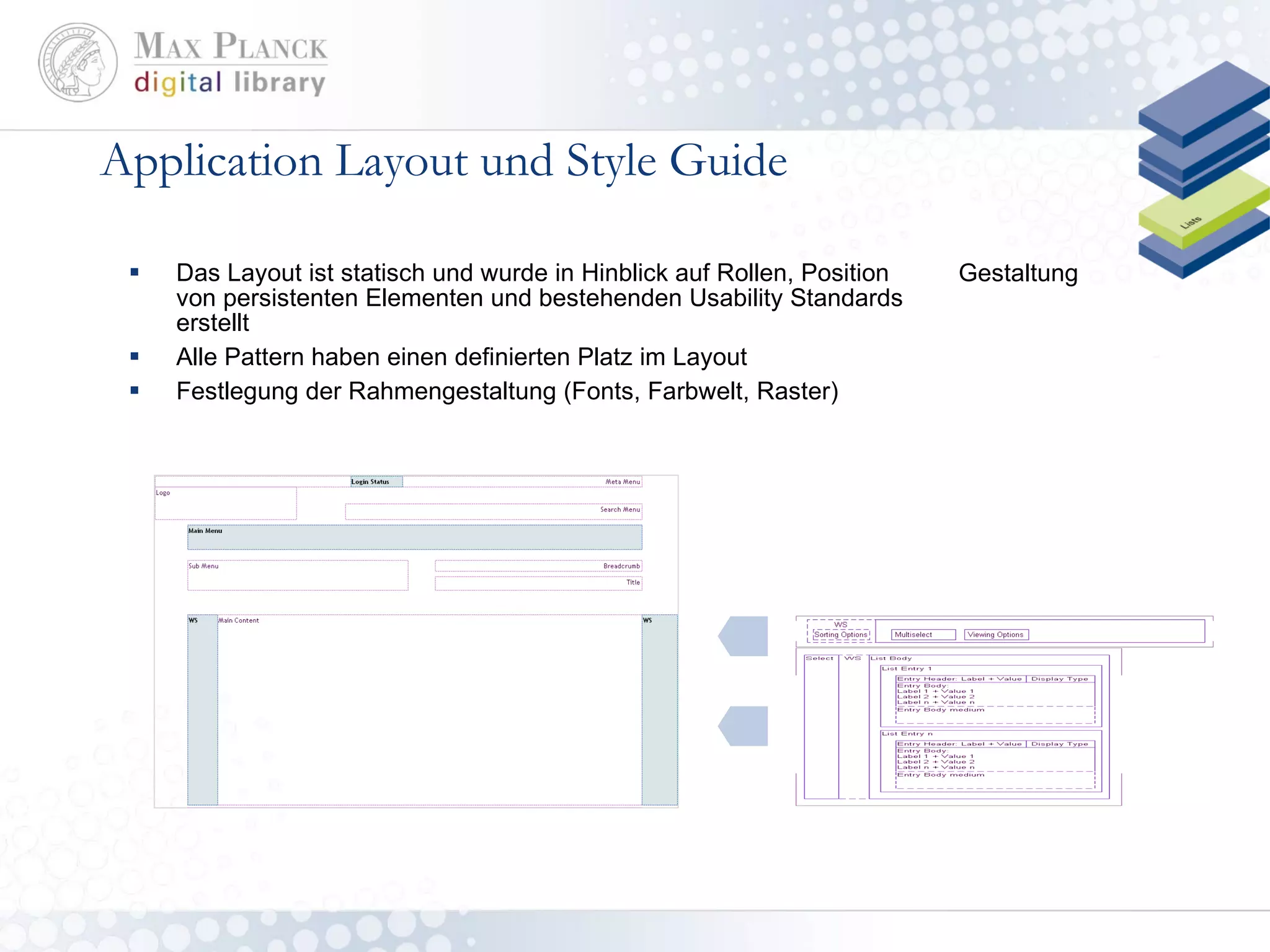Image resolution: width=1270 pixels, height=952 pixels.
Task: Click the Breadcrumb field in wireframe
Action: pos(538,566)
